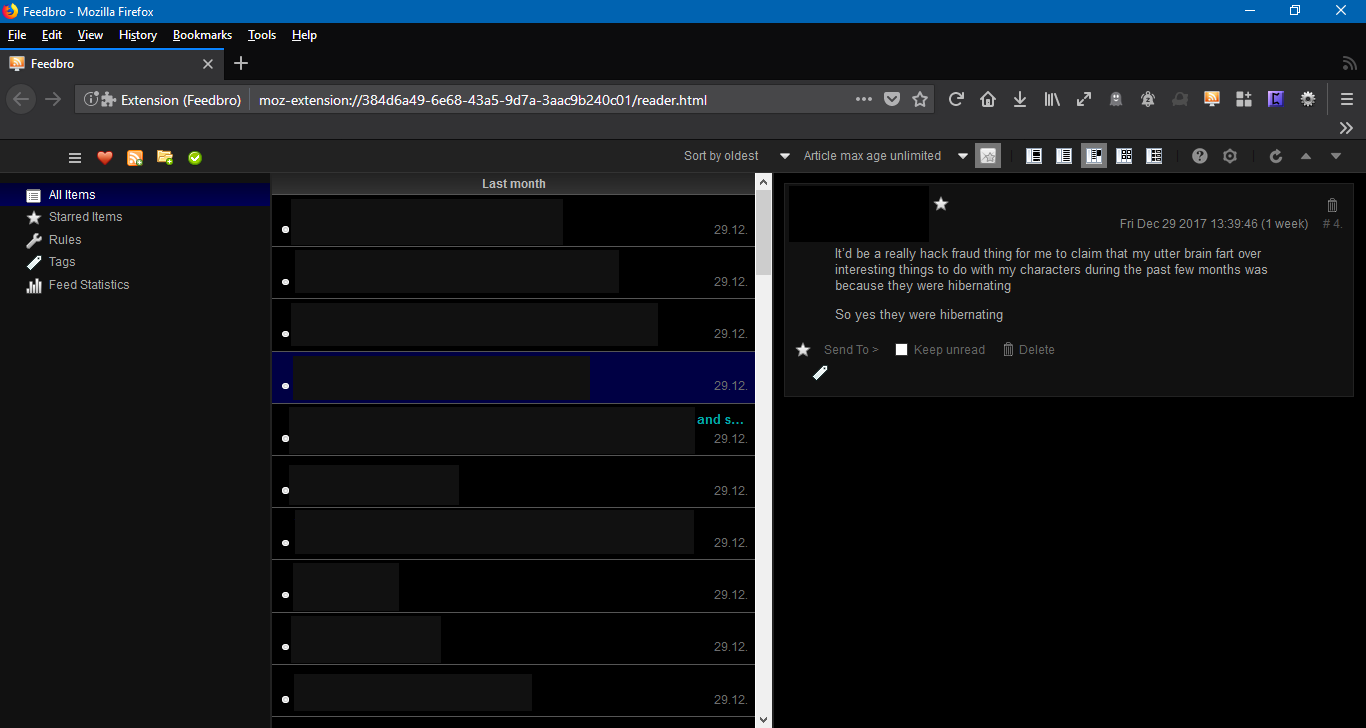The image size is (1366, 728).
Task: Open the History menu
Action: coord(138,35)
